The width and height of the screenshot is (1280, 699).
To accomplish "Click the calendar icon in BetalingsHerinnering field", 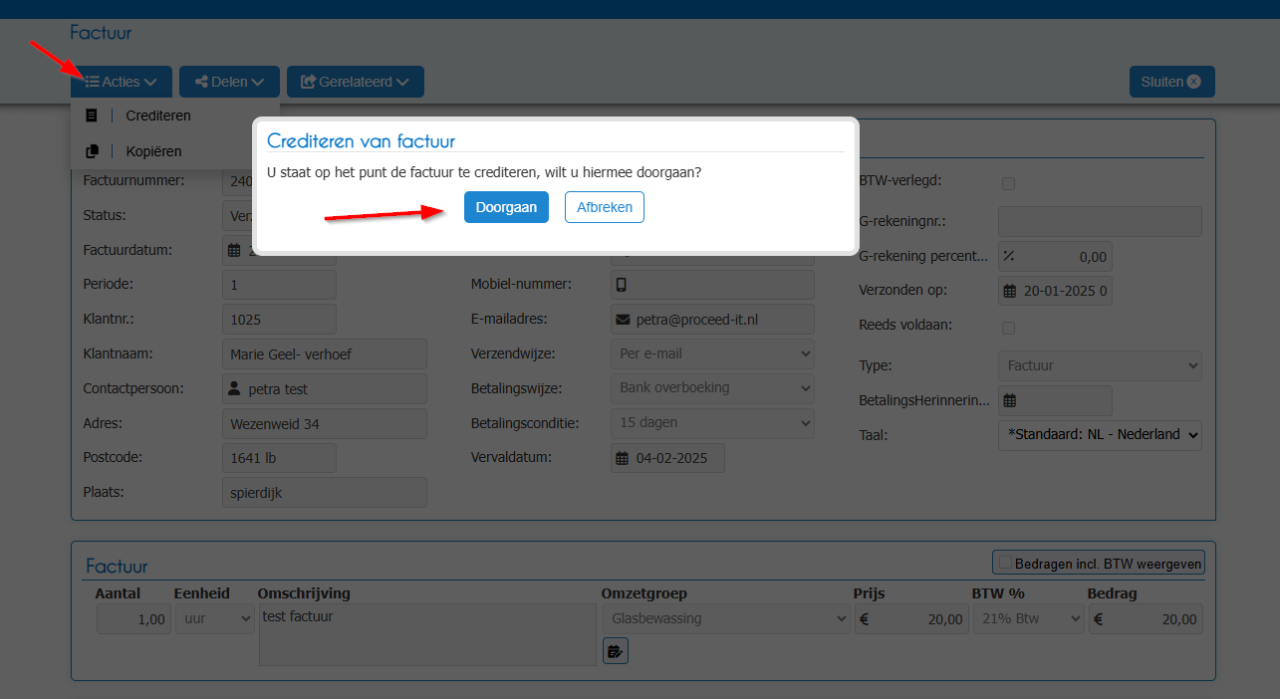I will (1010, 401).
